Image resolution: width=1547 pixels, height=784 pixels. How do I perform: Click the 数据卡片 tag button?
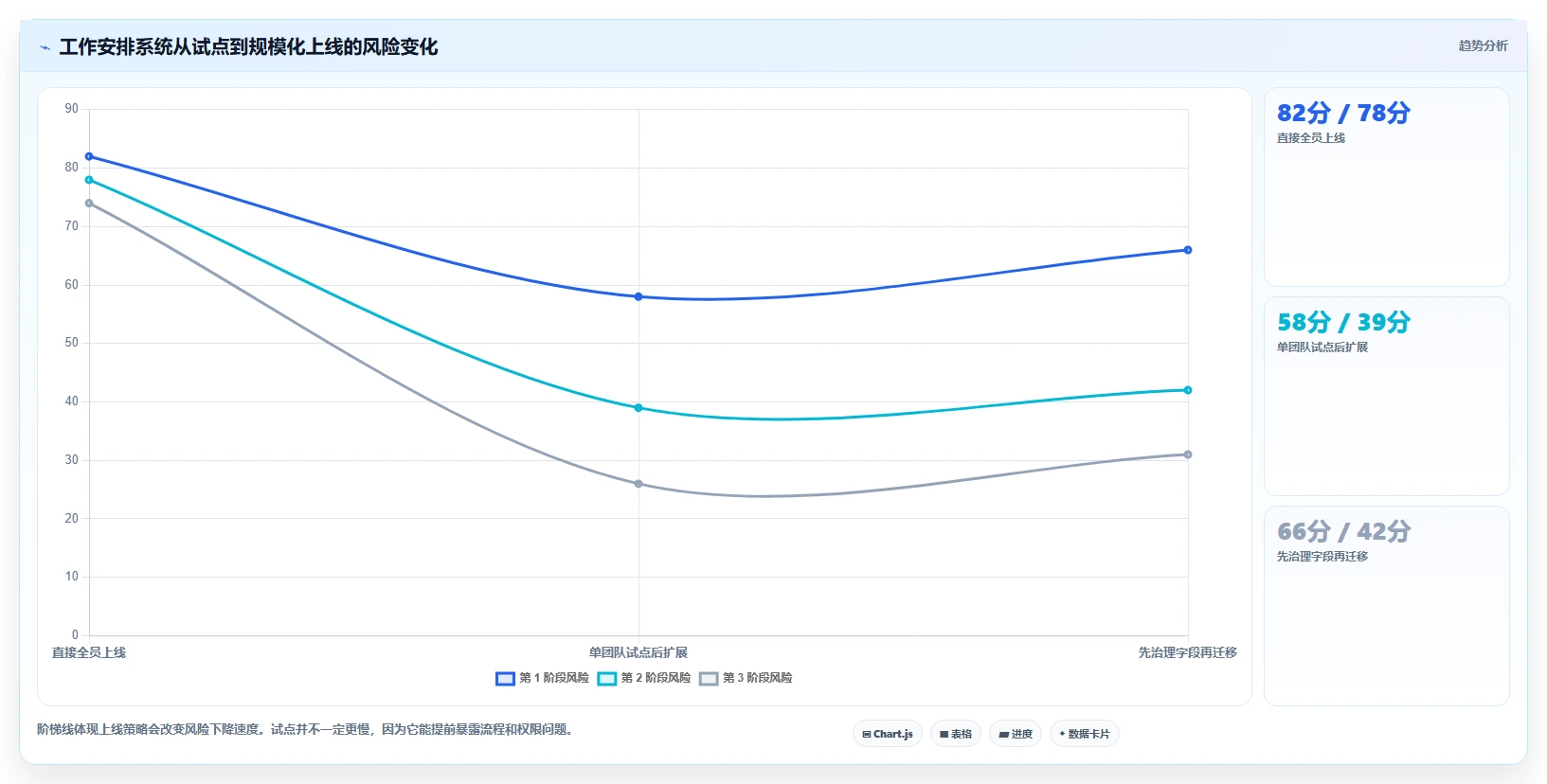(1085, 734)
